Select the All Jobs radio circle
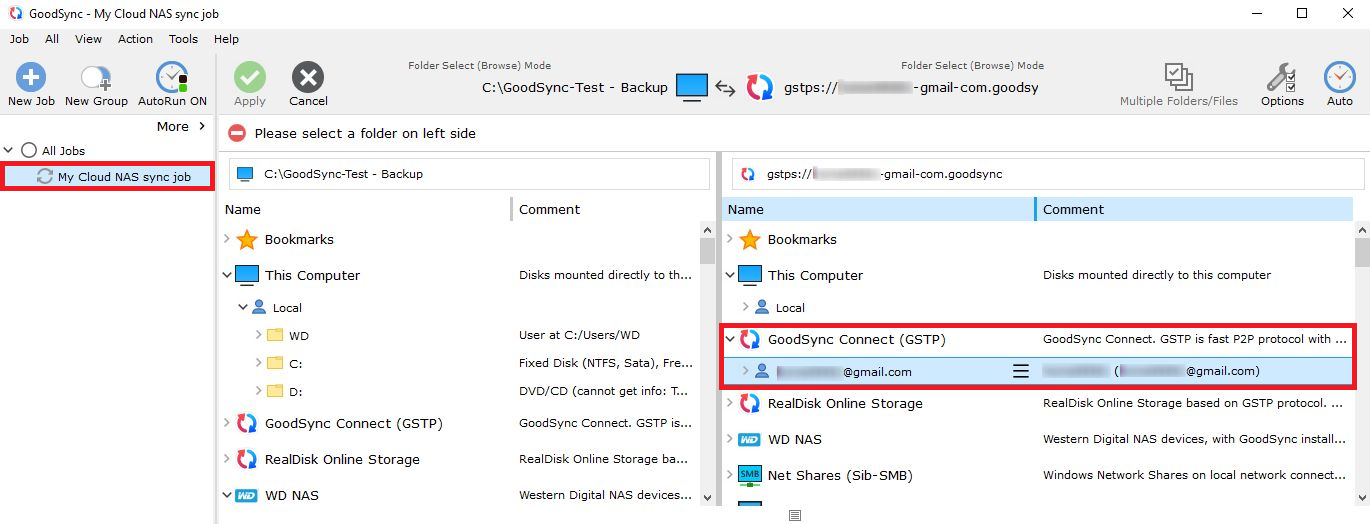 29,151
